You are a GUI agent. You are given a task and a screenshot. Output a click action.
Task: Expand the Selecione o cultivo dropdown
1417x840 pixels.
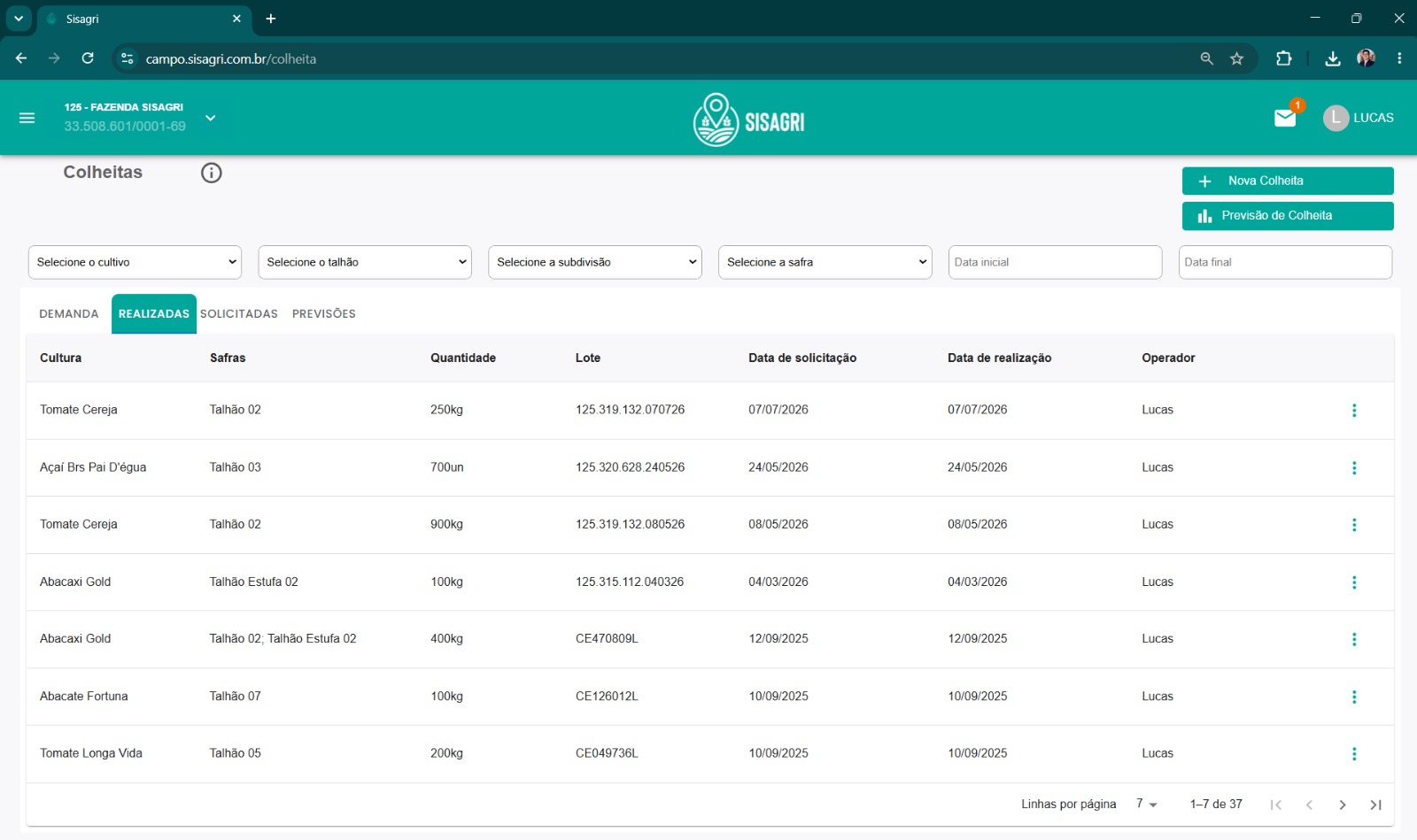click(135, 262)
